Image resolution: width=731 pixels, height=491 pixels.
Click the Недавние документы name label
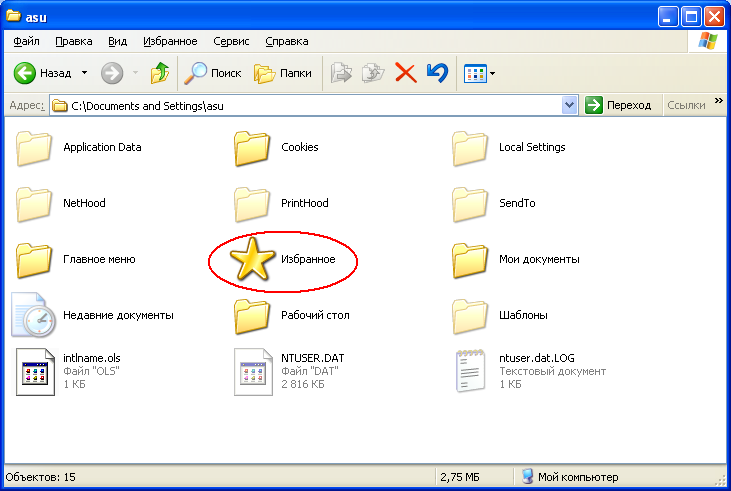point(118,315)
